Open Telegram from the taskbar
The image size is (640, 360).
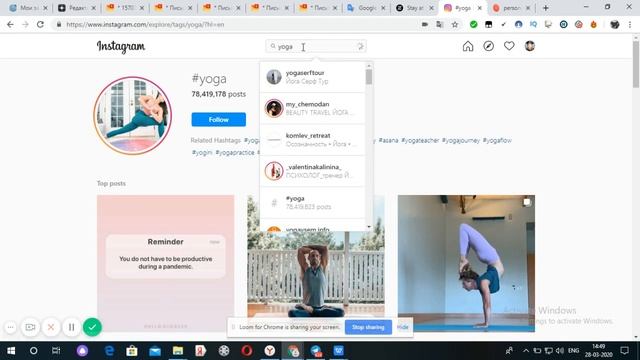click(x=316, y=351)
